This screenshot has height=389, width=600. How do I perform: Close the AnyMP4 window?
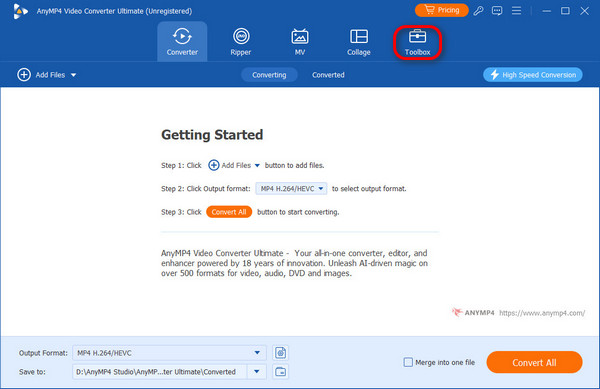pos(584,11)
